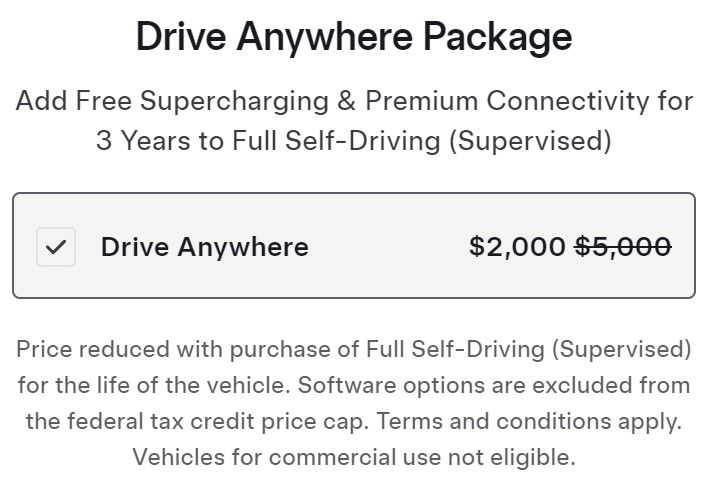This screenshot has height=481, width=715.
Task: Click the crossed-out $5,000 price
Action: pos(622,247)
